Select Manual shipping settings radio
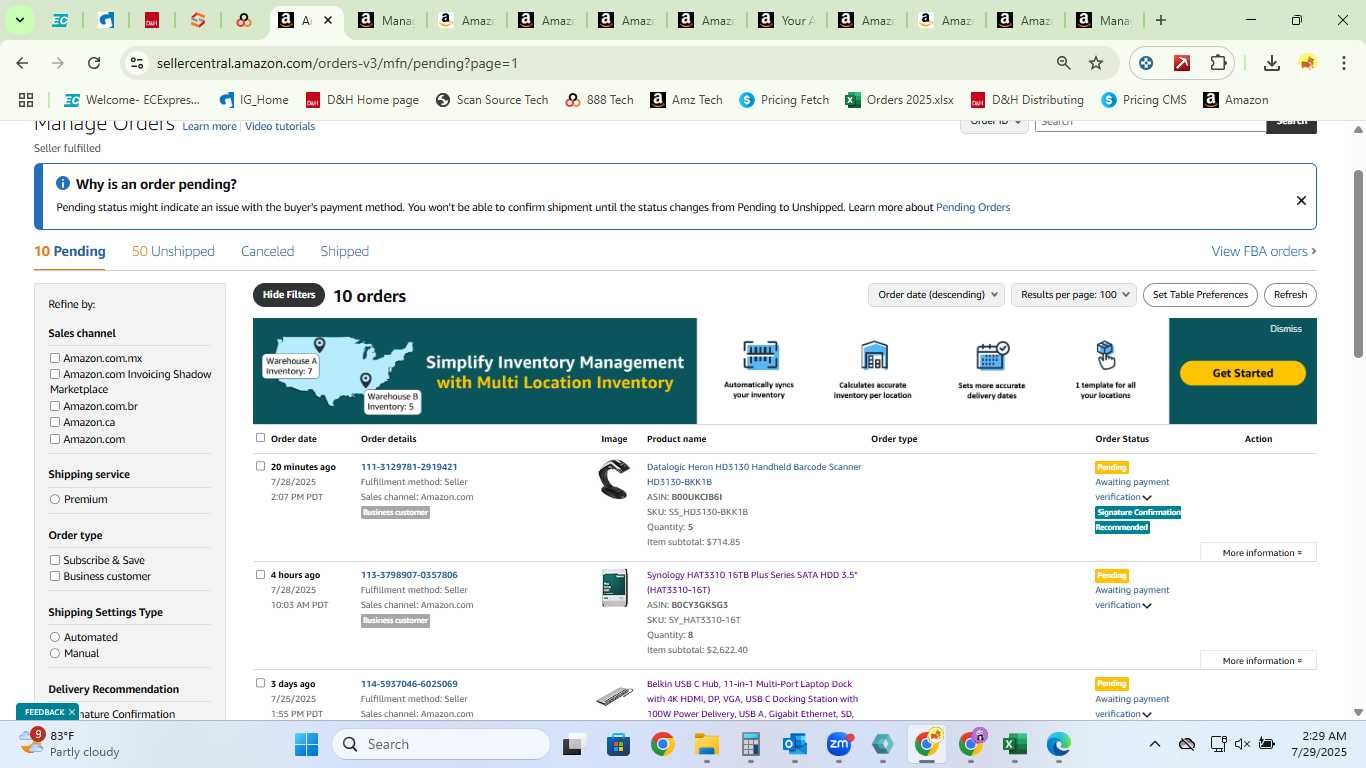 click(55, 653)
